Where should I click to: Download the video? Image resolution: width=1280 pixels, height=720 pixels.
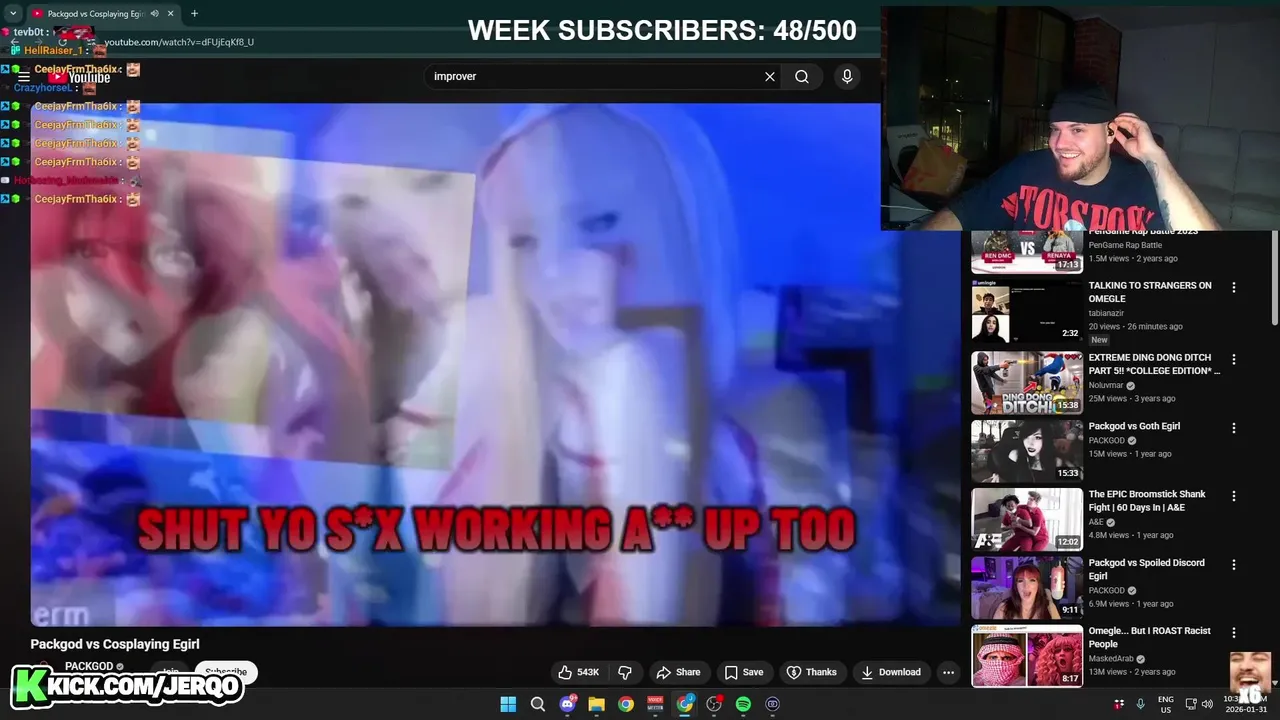pos(891,672)
